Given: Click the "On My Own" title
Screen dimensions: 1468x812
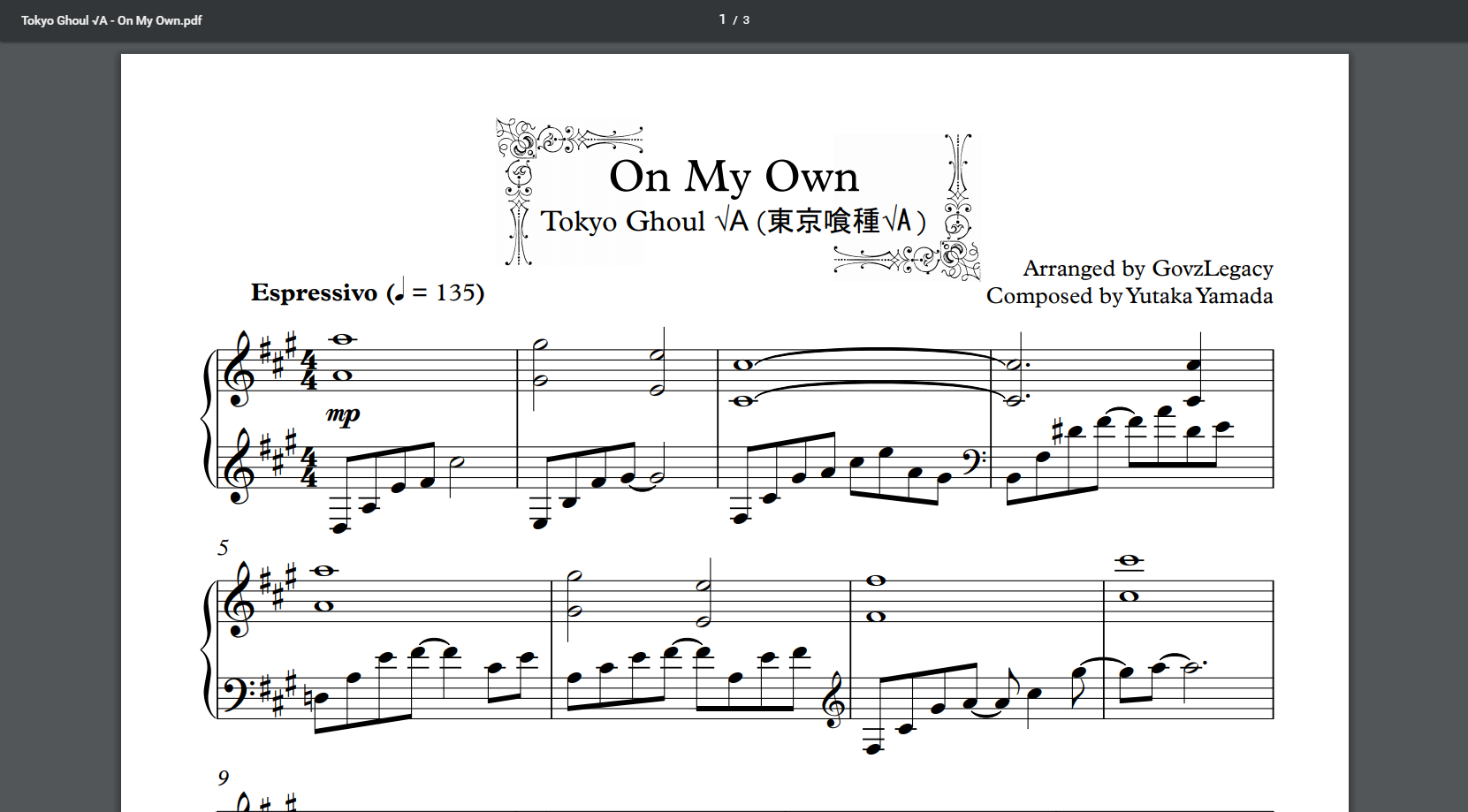Looking at the screenshot, I should [734, 176].
